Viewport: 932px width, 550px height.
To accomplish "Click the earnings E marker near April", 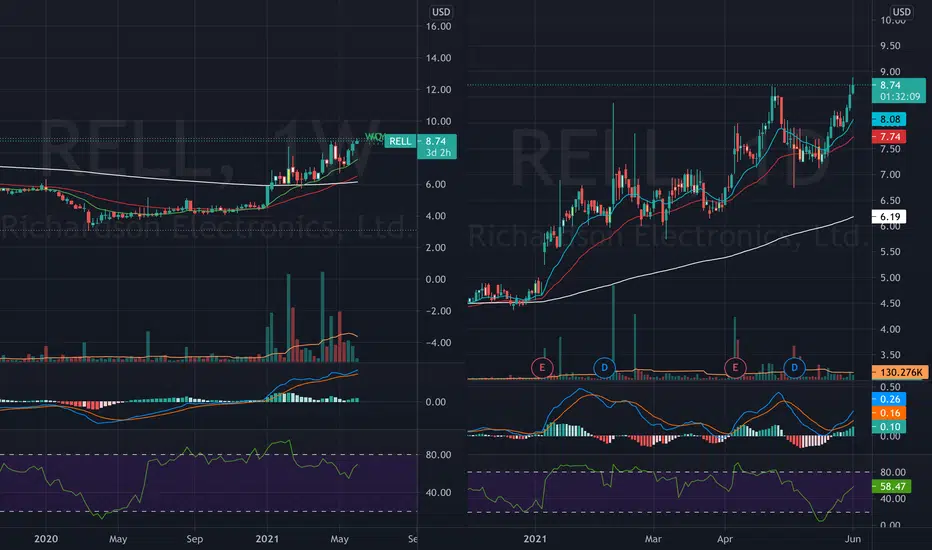I will point(735,367).
